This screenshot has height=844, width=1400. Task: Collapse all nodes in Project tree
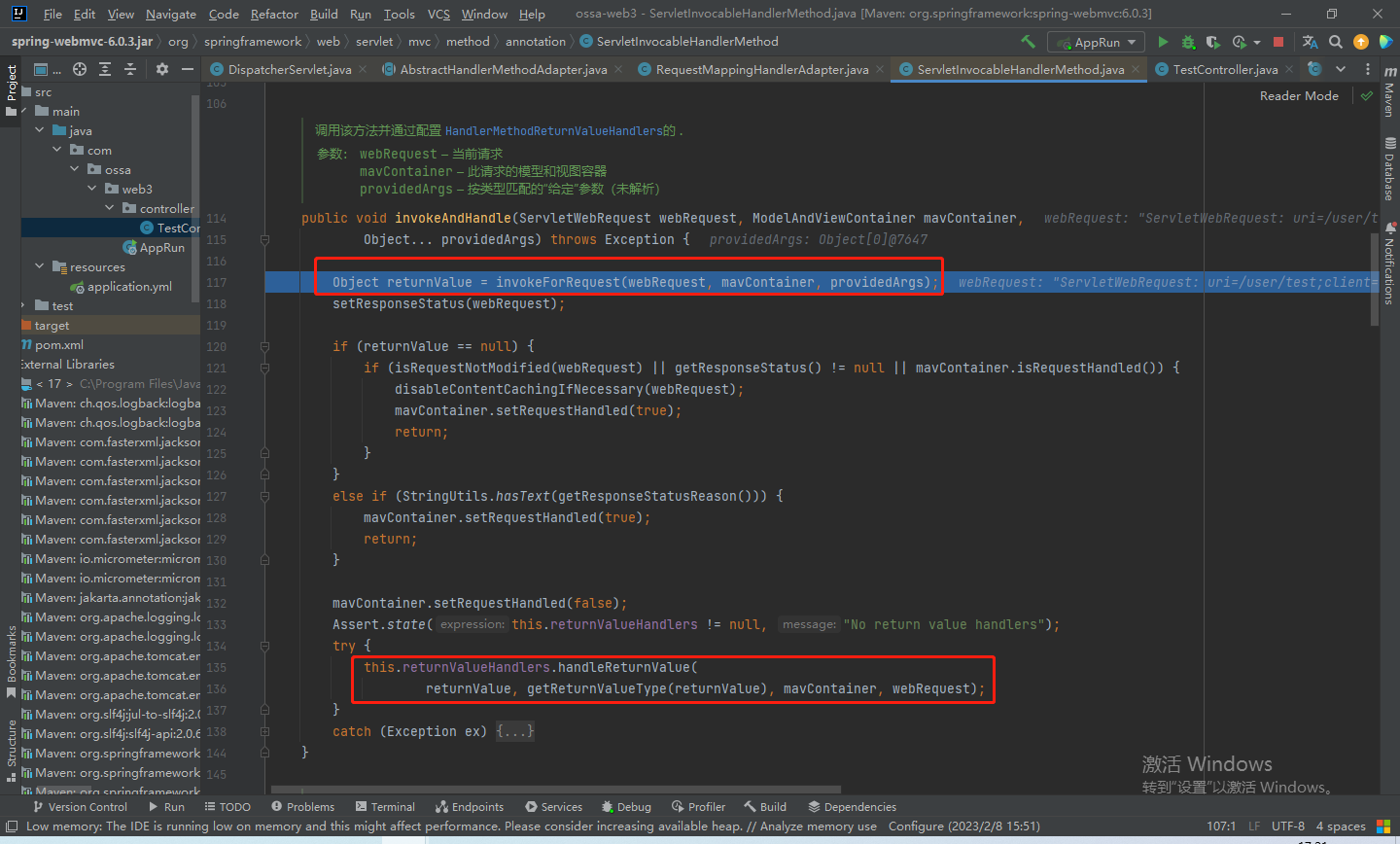click(129, 69)
